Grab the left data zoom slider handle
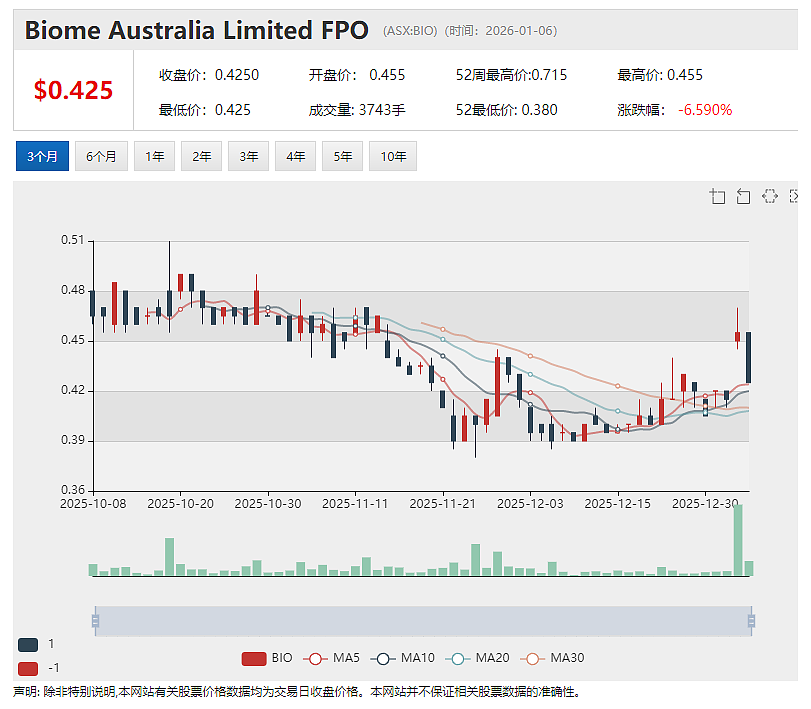 point(95,621)
